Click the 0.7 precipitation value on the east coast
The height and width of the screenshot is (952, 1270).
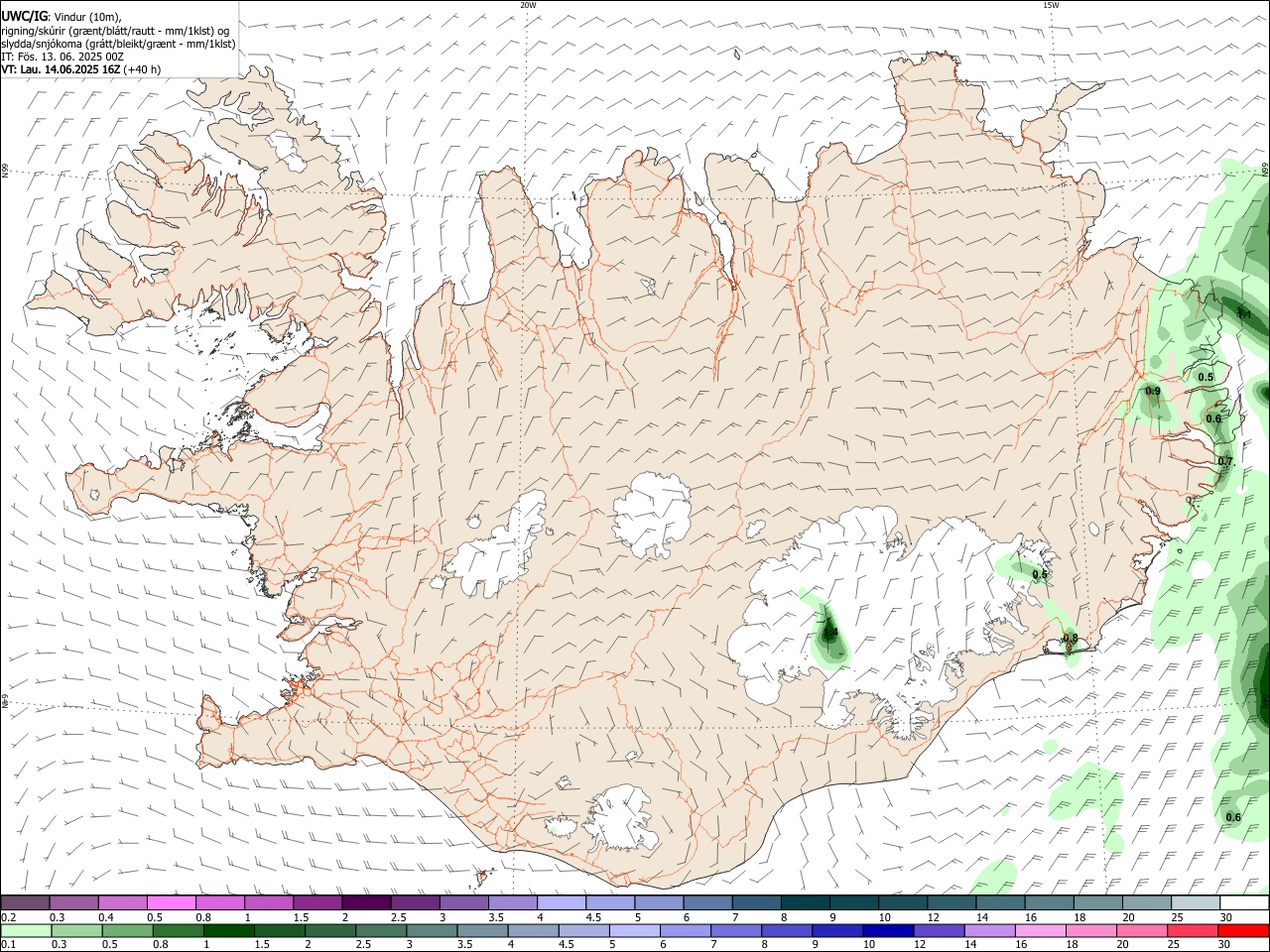[x=1225, y=462]
